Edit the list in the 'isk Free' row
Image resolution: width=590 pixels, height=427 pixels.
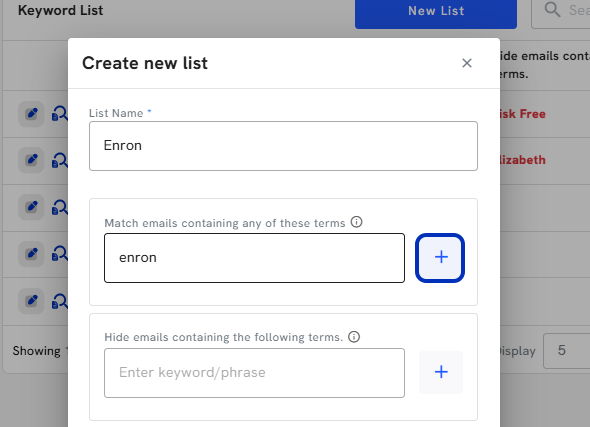[32, 114]
